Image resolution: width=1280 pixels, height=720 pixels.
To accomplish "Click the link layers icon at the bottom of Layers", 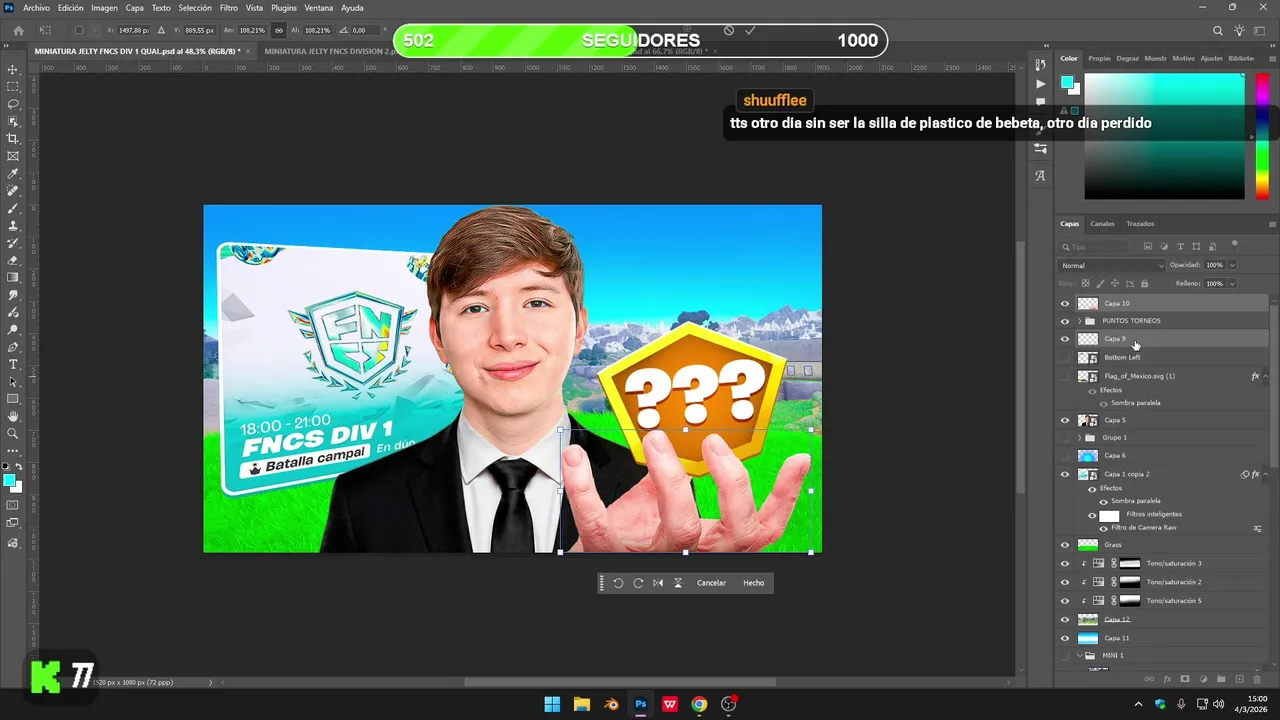I will point(1149,679).
